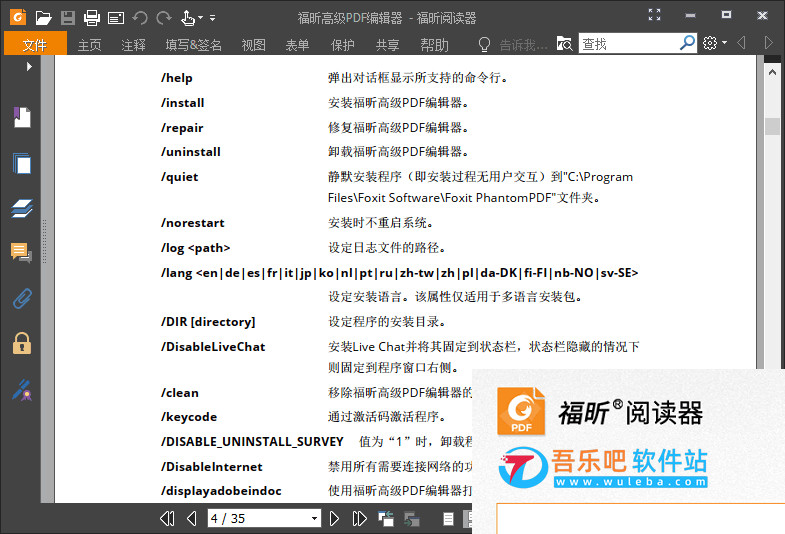Image resolution: width=785 pixels, height=534 pixels.
Task: Open the Security lock panel
Action: (22, 343)
